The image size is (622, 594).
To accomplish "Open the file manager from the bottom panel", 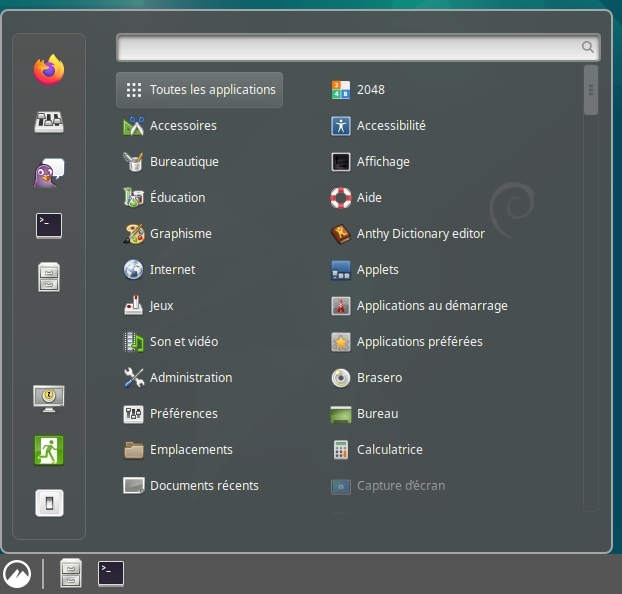I will tap(71, 573).
